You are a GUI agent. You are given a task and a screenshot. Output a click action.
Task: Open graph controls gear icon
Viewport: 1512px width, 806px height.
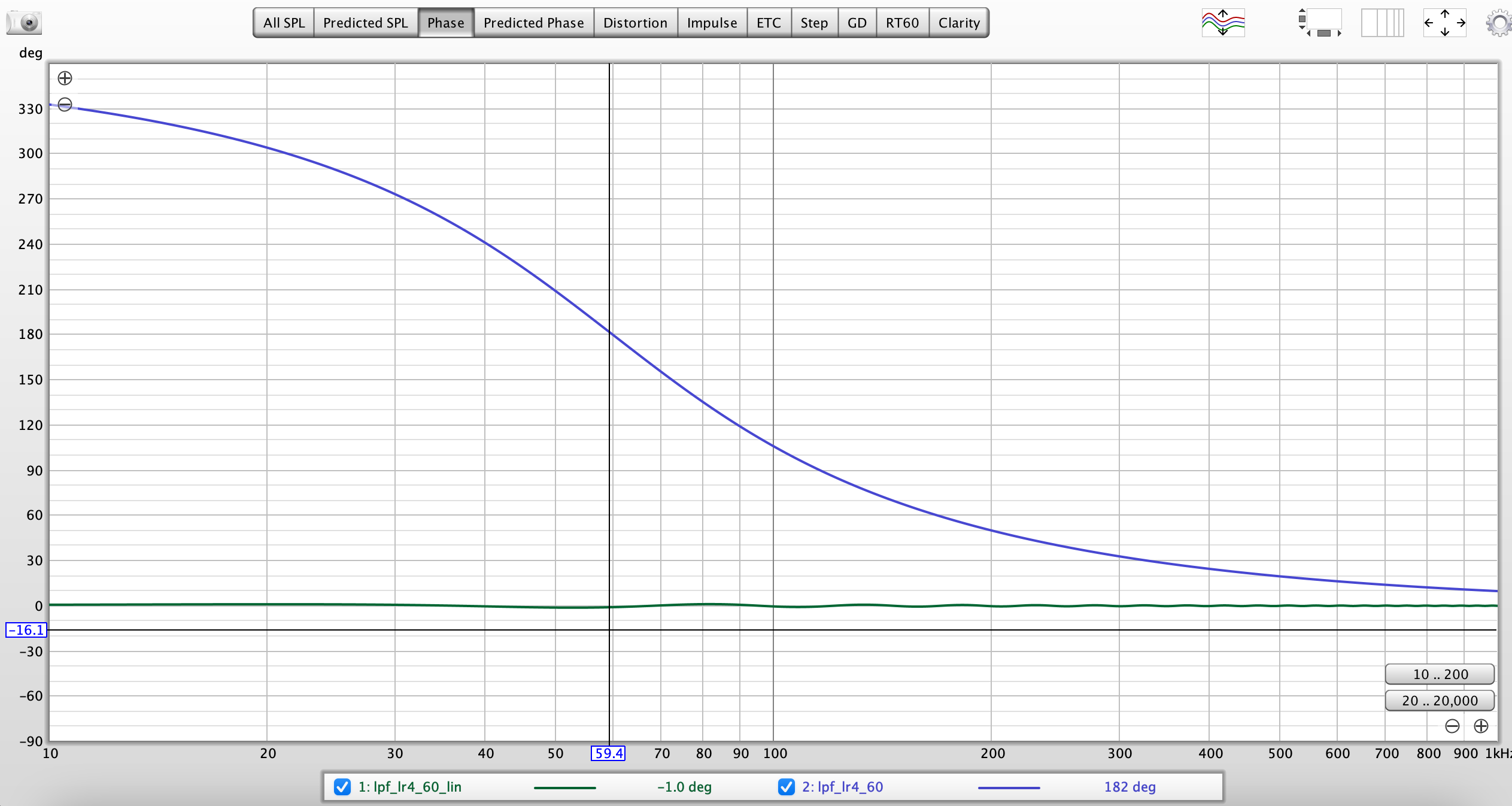click(x=1498, y=23)
